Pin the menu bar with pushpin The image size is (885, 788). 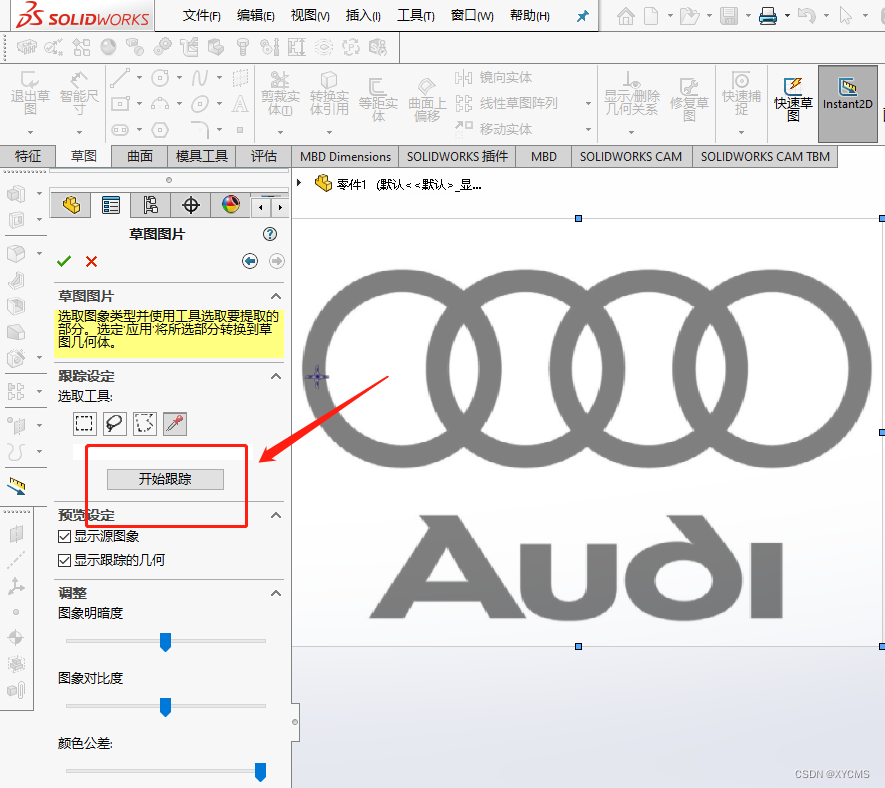pyautogui.click(x=582, y=16)
